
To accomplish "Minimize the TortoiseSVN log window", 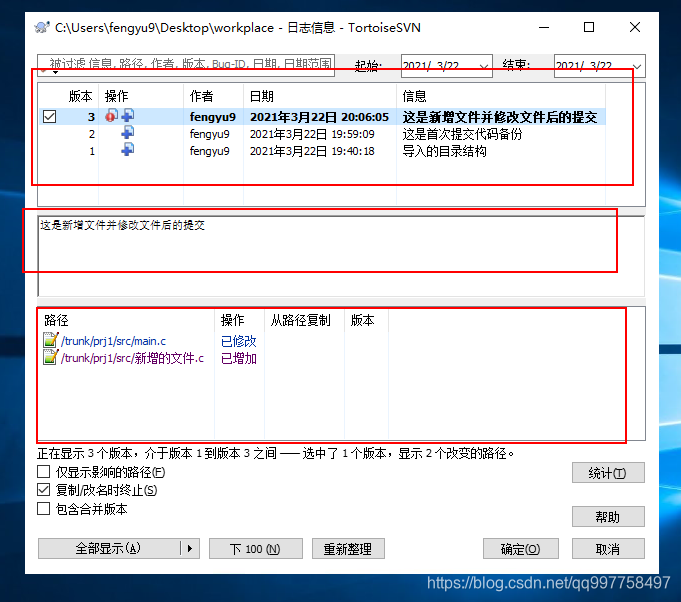I will tap(544, 27).
